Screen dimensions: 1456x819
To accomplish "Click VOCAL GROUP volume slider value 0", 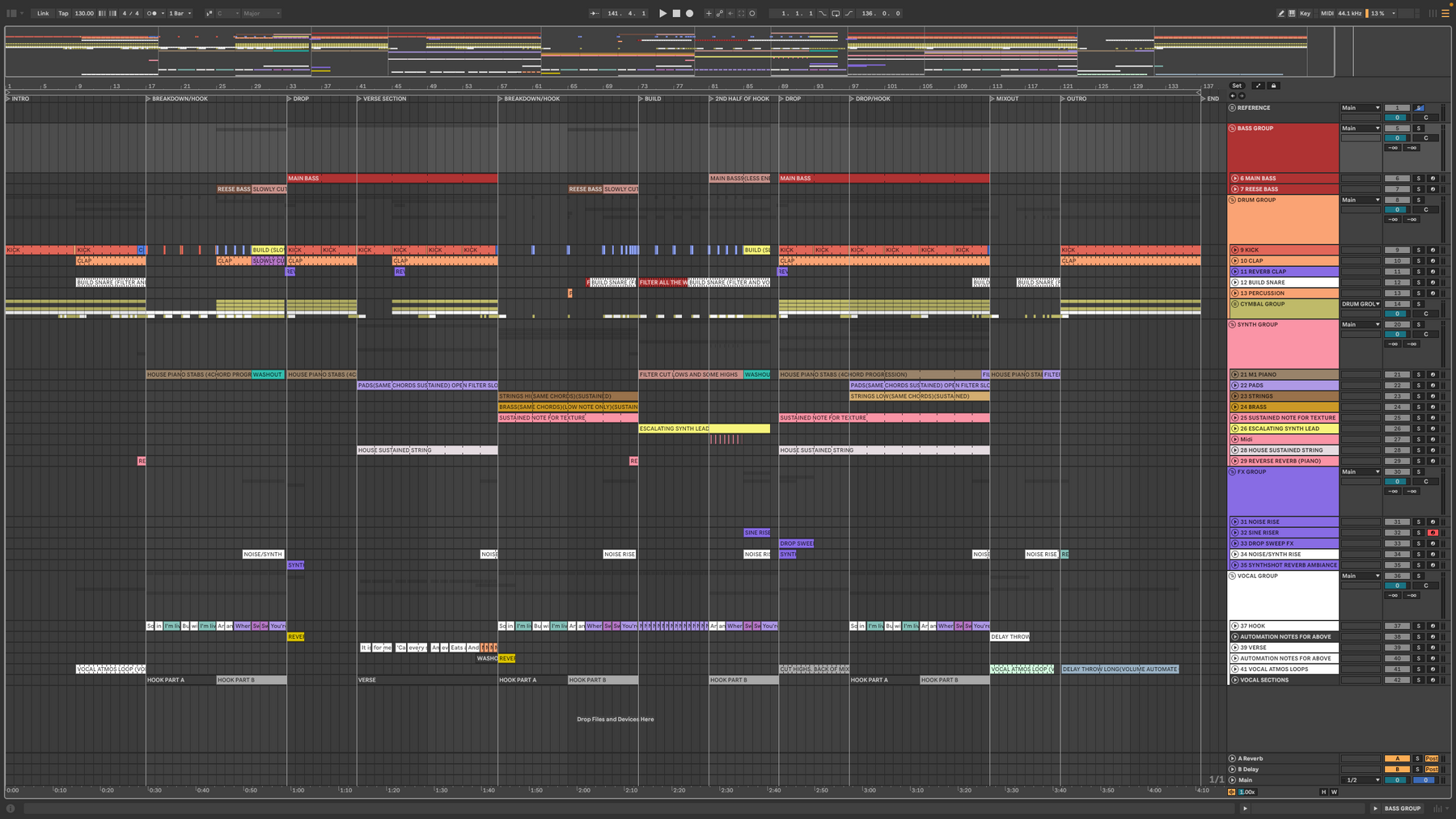I will coord(1397,585).
